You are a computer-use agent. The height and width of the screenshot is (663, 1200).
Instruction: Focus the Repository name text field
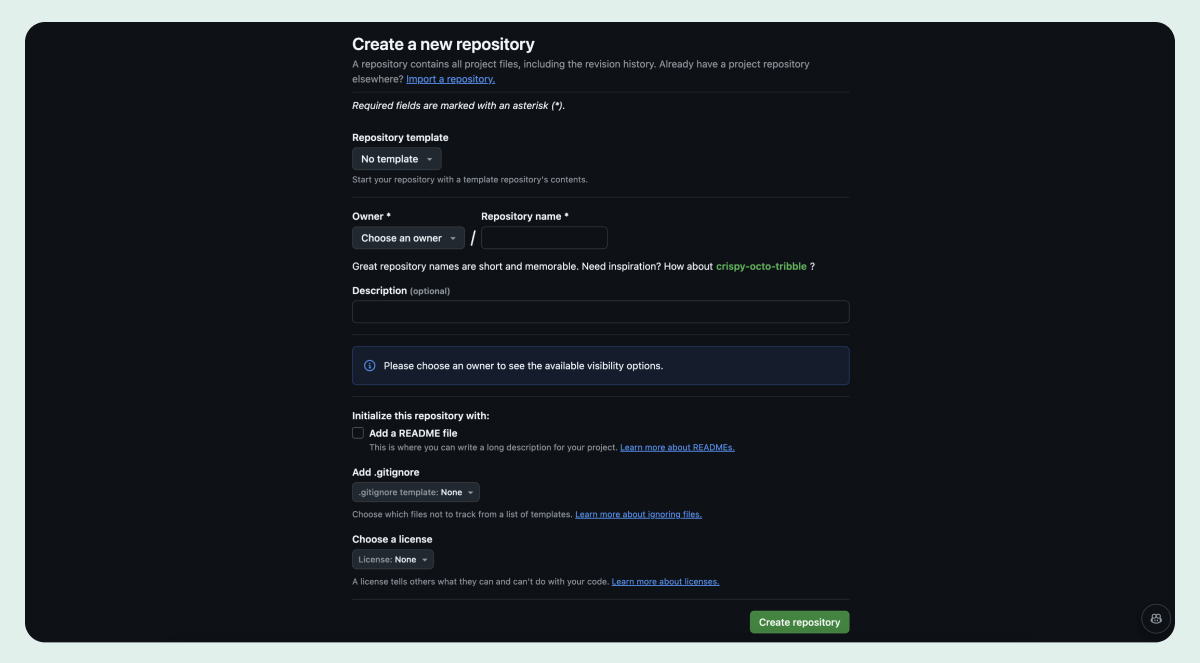544,238
